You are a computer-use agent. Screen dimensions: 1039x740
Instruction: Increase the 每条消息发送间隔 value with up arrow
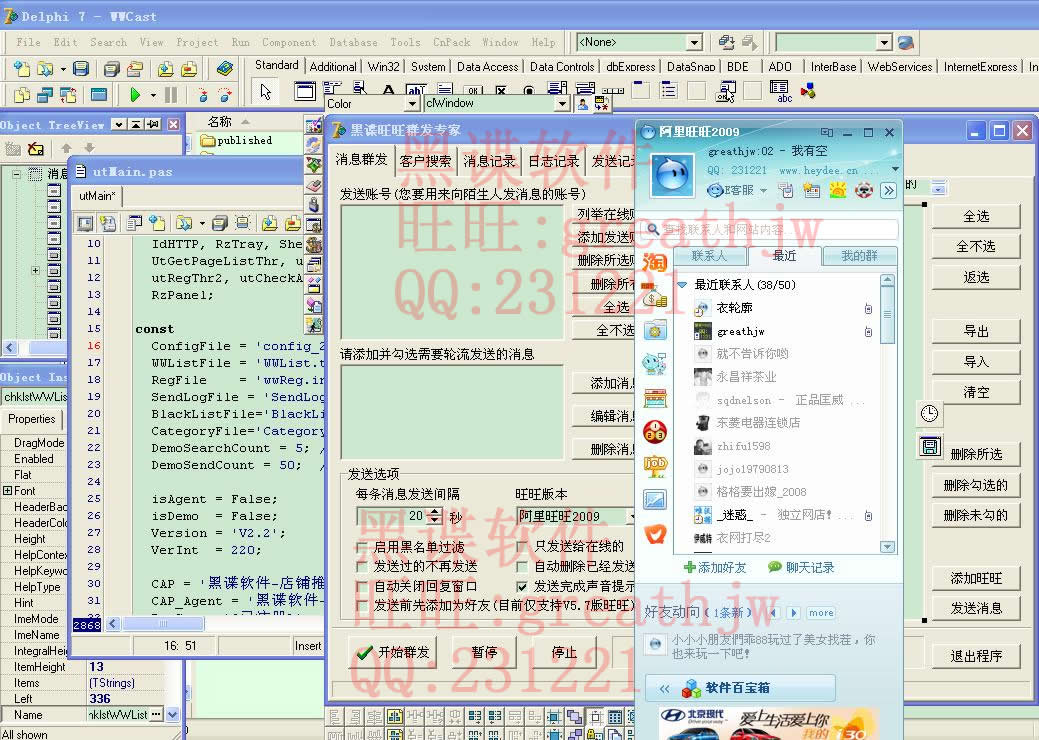point(434,511)
